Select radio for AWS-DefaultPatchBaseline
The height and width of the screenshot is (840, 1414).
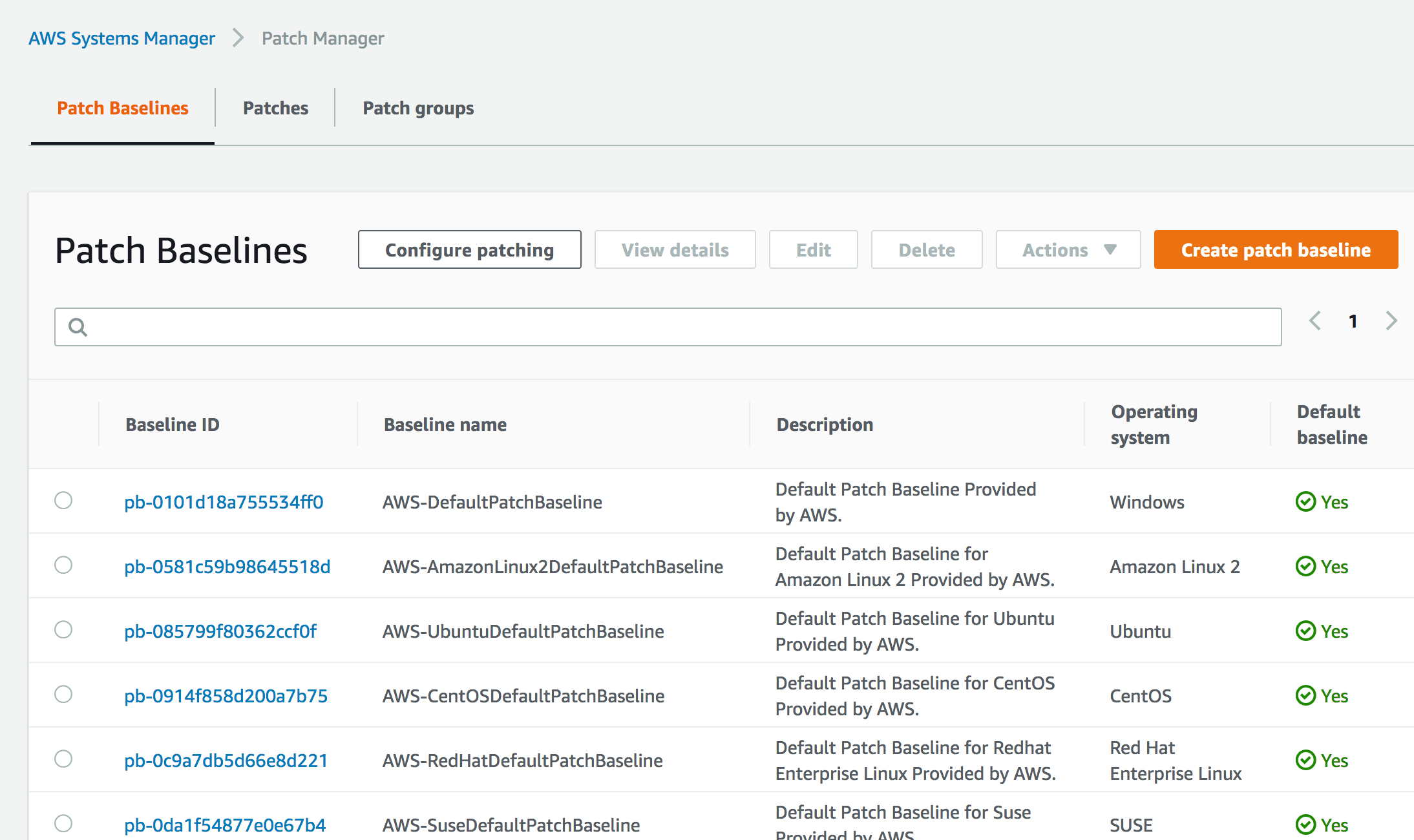point(63,501)
